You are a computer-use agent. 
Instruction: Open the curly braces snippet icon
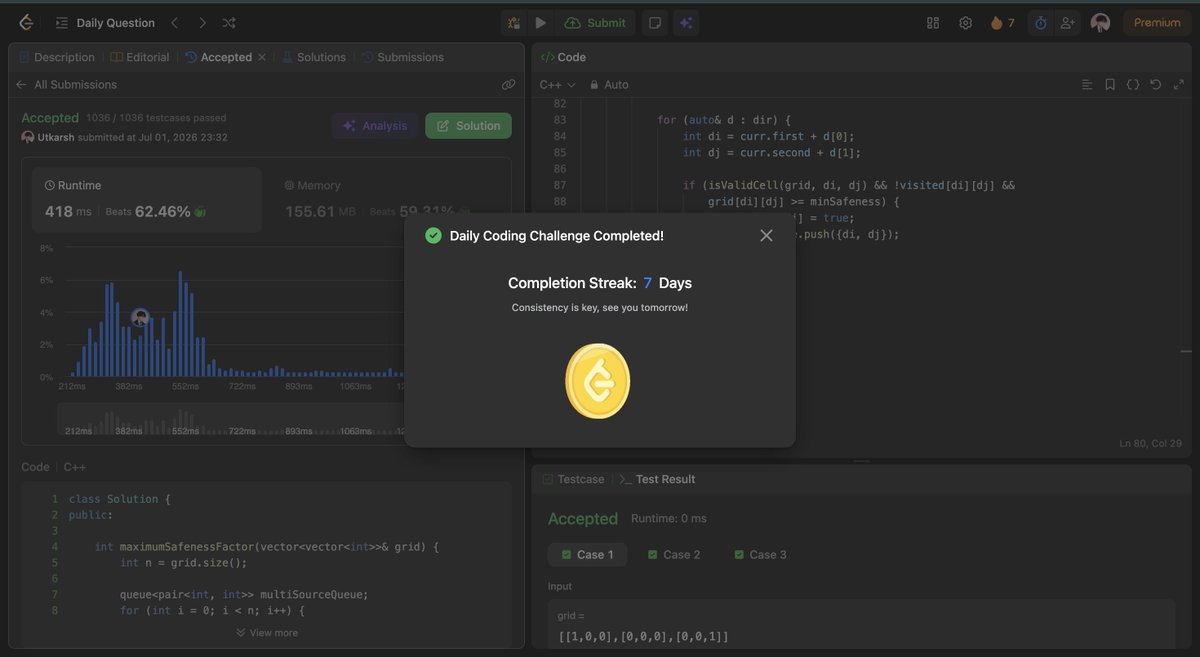(1133, 85)
